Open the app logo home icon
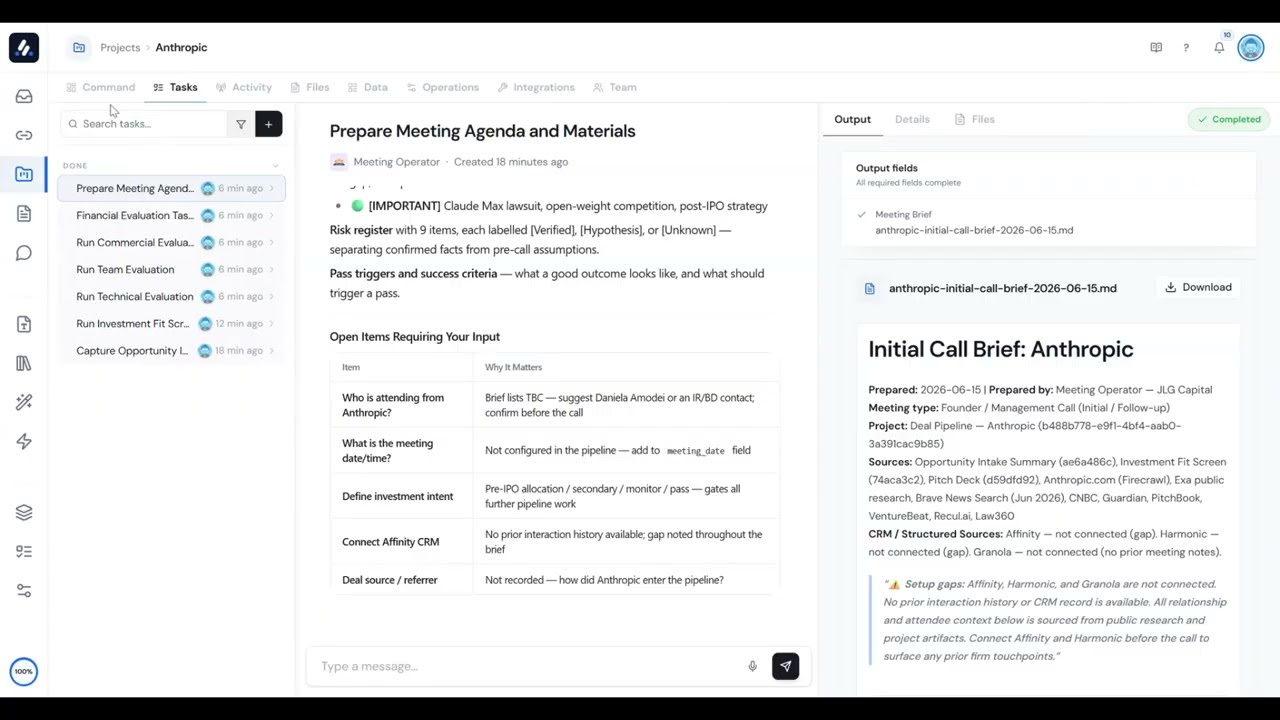Viewport: 1280px width, 720px height. (x=24, y=47)
